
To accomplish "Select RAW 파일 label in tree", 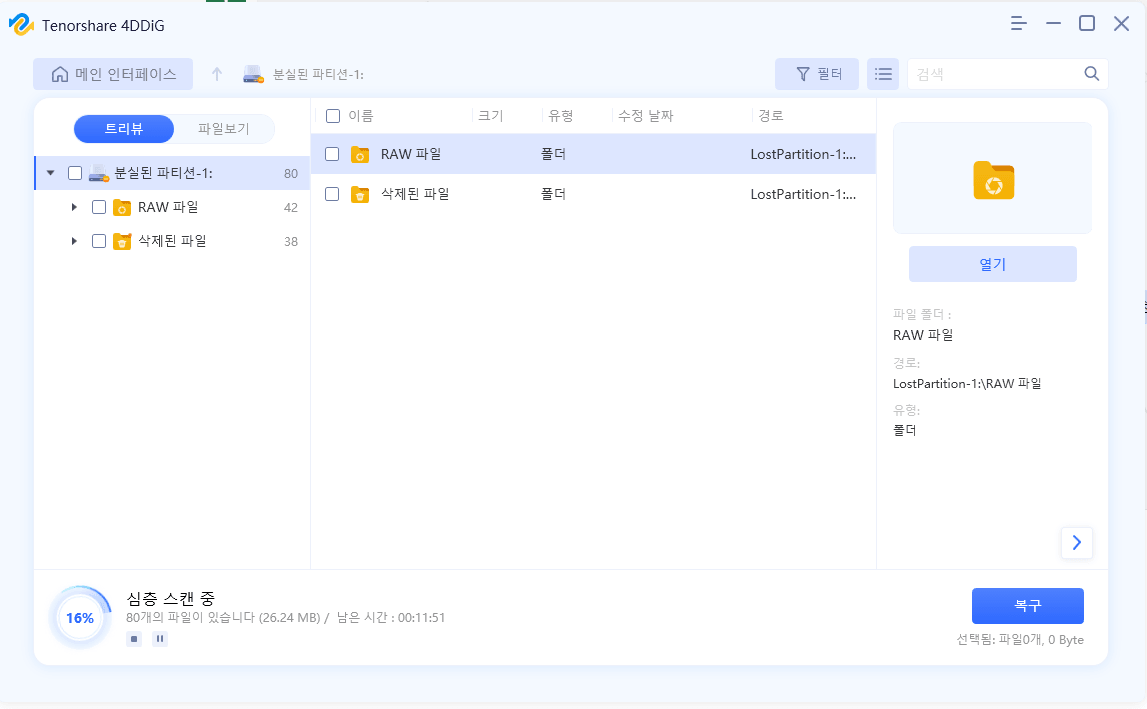I will (168, 207).
